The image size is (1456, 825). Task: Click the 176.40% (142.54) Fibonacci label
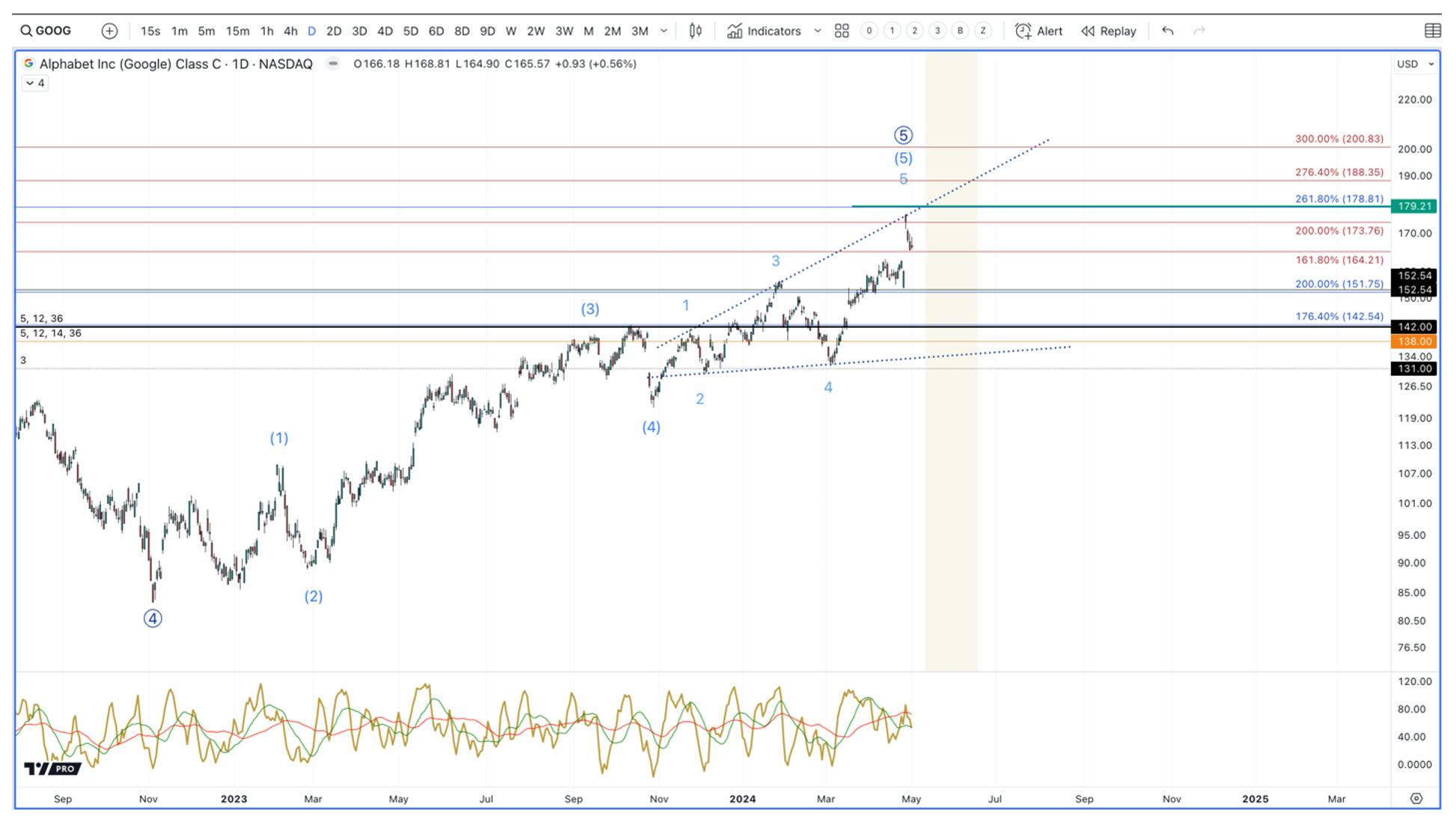click(x=1339, y=316)
